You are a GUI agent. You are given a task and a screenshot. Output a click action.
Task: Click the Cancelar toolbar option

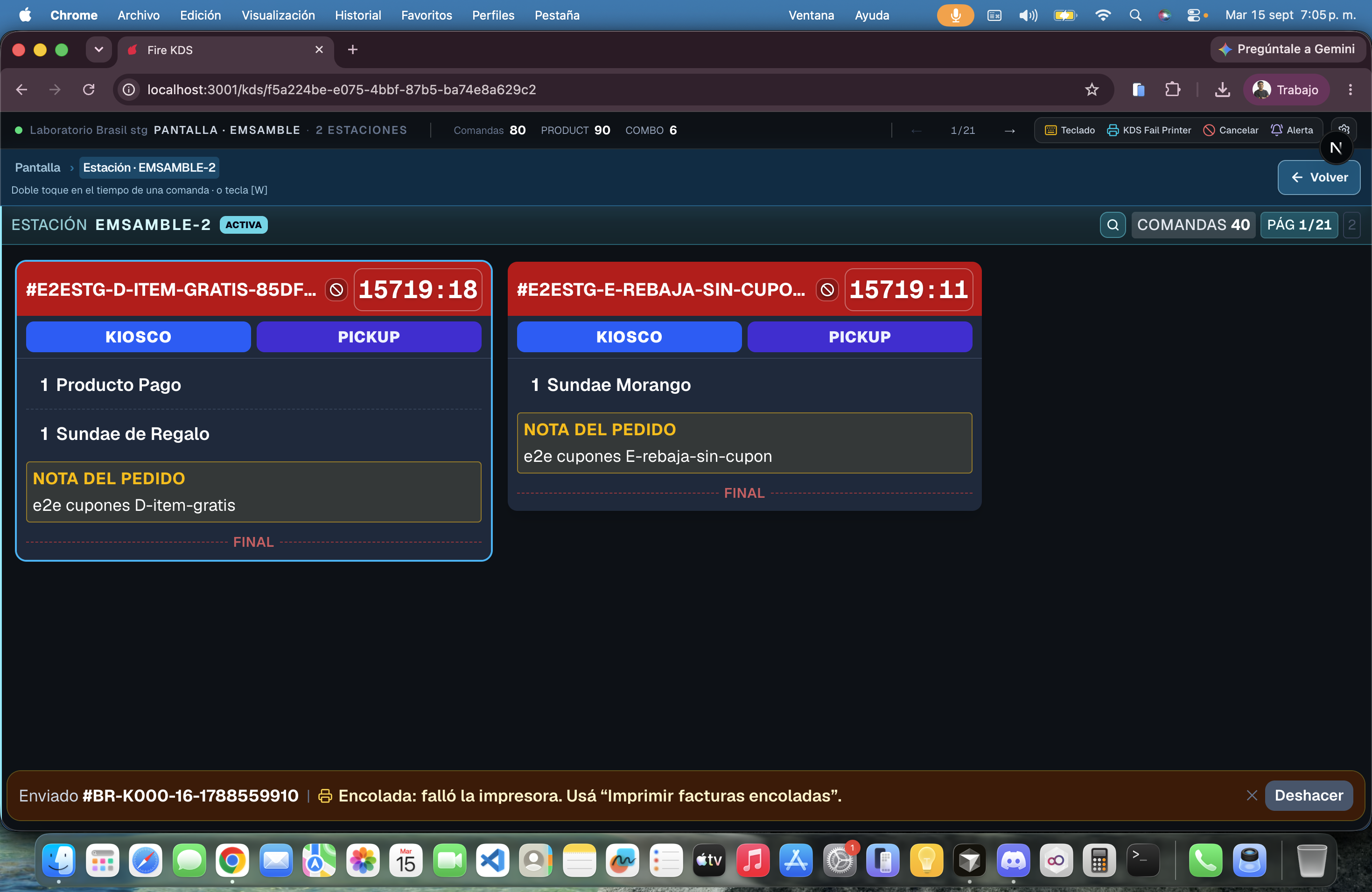click(x=1231, y=130)
